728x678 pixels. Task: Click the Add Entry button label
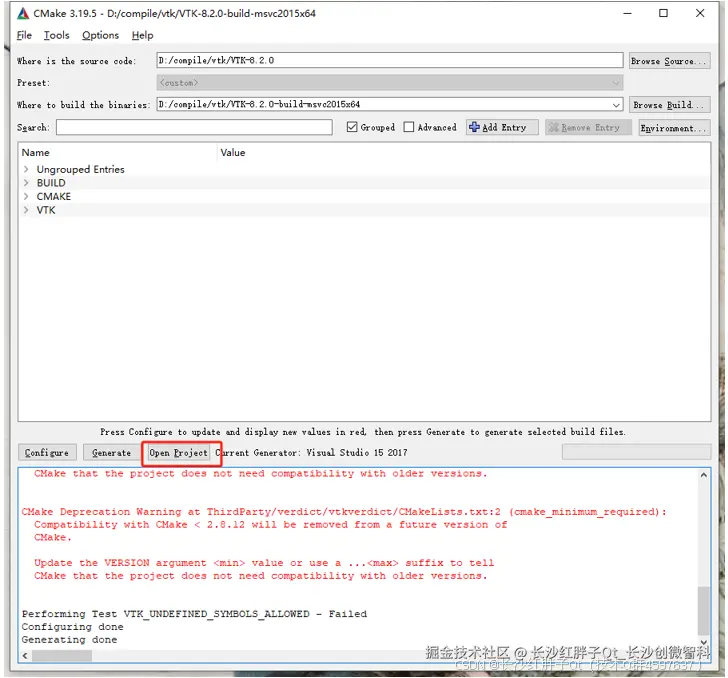pyautogui.click(x=504, y=127)
